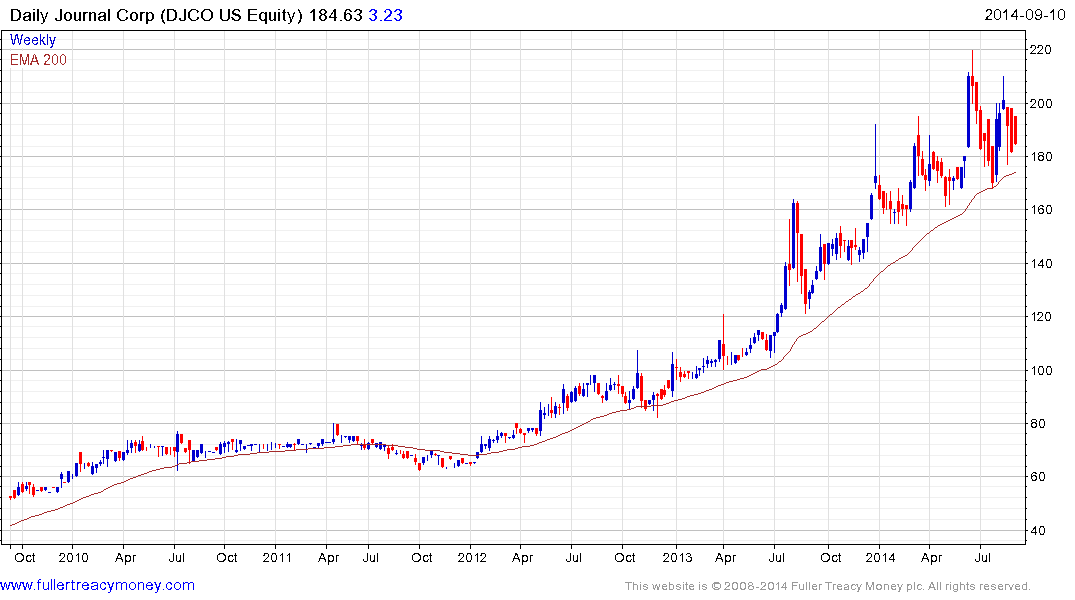Click the 2010 year label on time axis
This screenshot has height=600, width=1075.
coord(73,557)
